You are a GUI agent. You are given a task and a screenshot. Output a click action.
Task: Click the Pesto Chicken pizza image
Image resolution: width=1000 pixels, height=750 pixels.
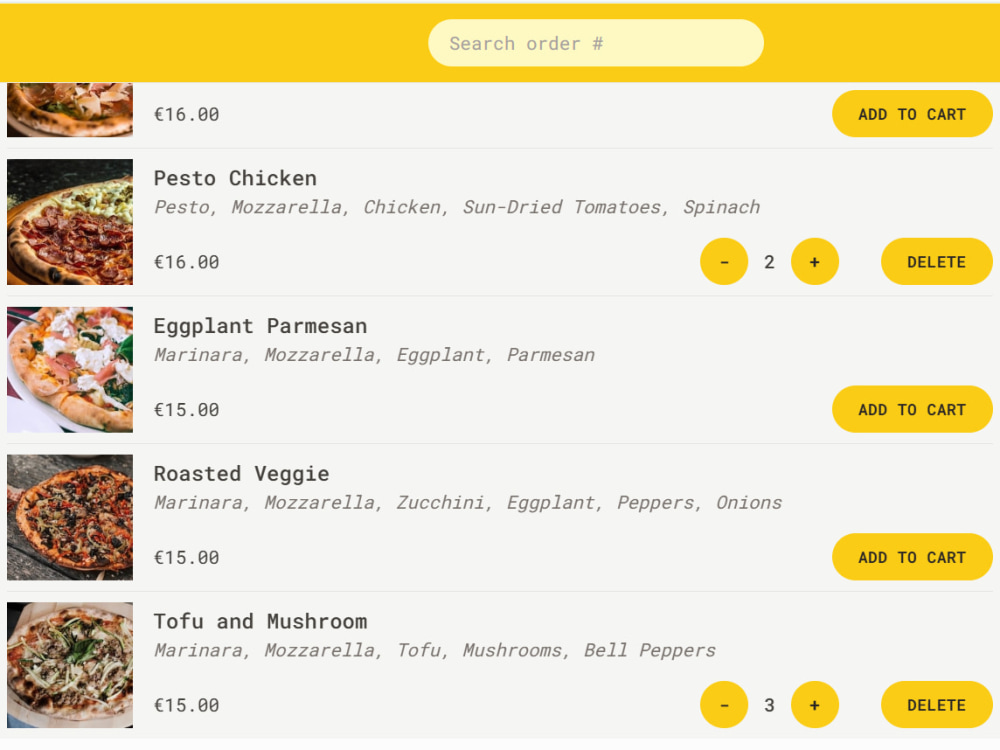pyautogui.click(x=70, y=222)
